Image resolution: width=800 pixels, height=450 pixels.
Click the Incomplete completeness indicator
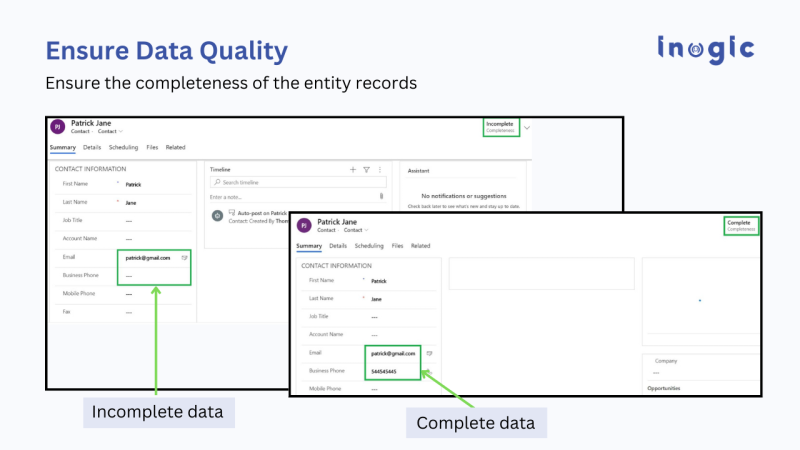pyautogui.click(x=500, y=127)
